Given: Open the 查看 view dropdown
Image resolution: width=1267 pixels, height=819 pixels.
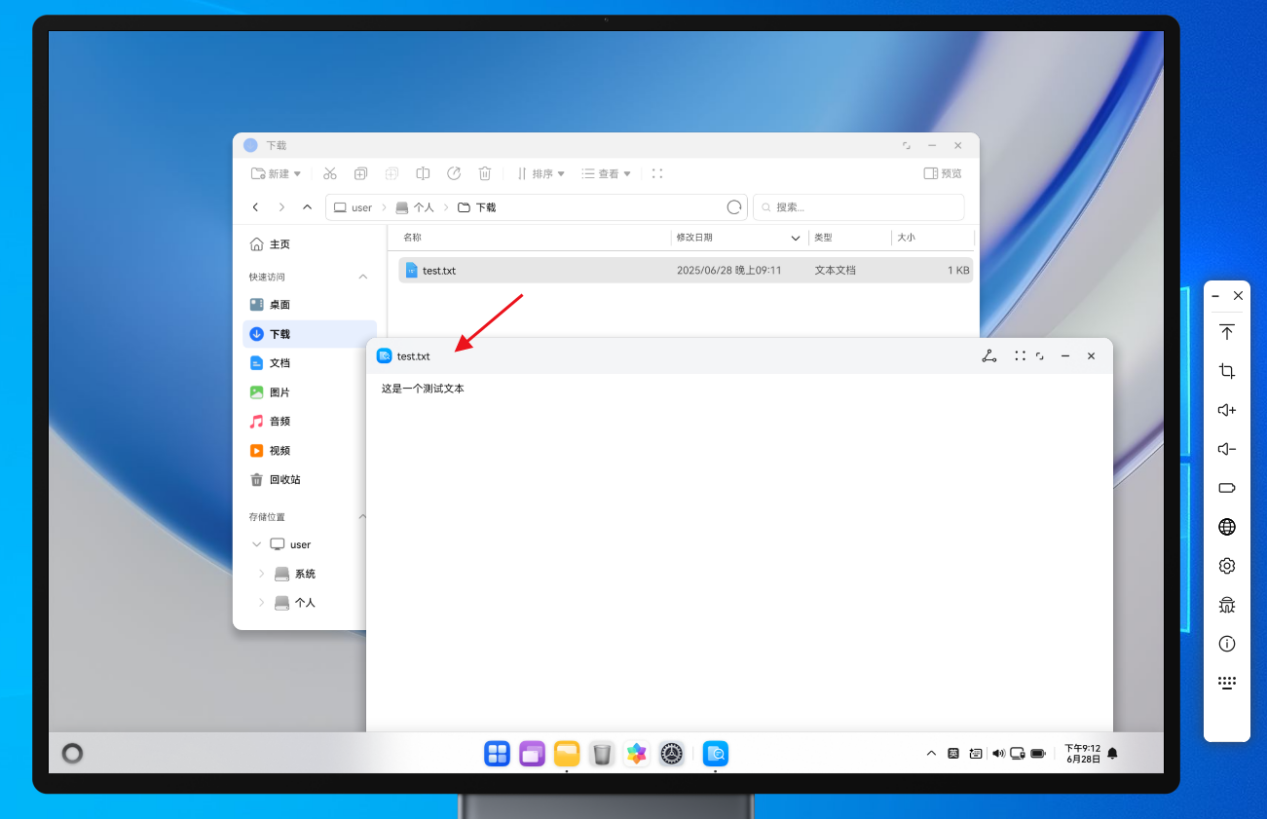Looking at the screenshot, I should coord(607,174).
